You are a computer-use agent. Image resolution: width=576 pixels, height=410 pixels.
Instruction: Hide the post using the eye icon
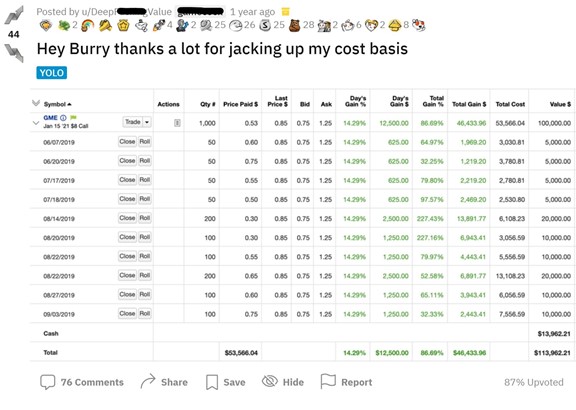tap(270, 381)
